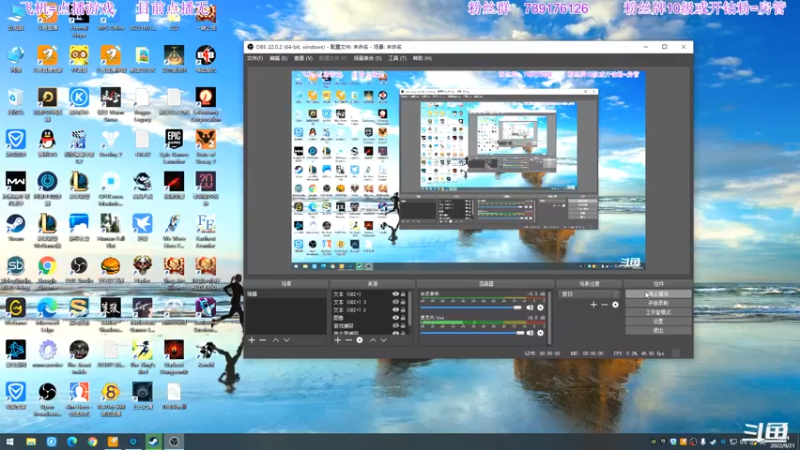Open Chrome from the taskbar
Screen dimensions: 800x450
coord(92,441)
